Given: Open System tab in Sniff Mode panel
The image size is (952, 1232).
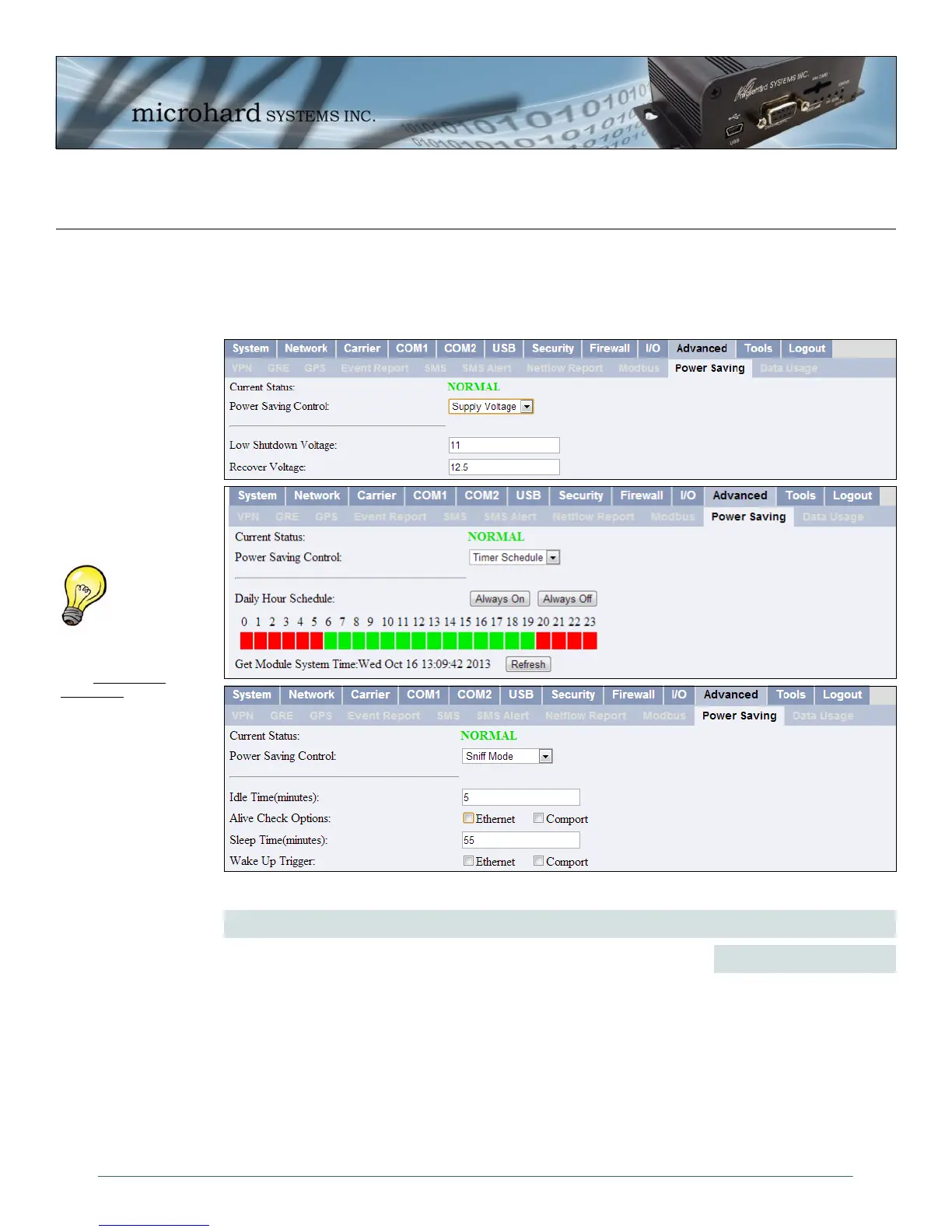Looking at the screenshot, I should pyautogui.click(x=252, y=695).
